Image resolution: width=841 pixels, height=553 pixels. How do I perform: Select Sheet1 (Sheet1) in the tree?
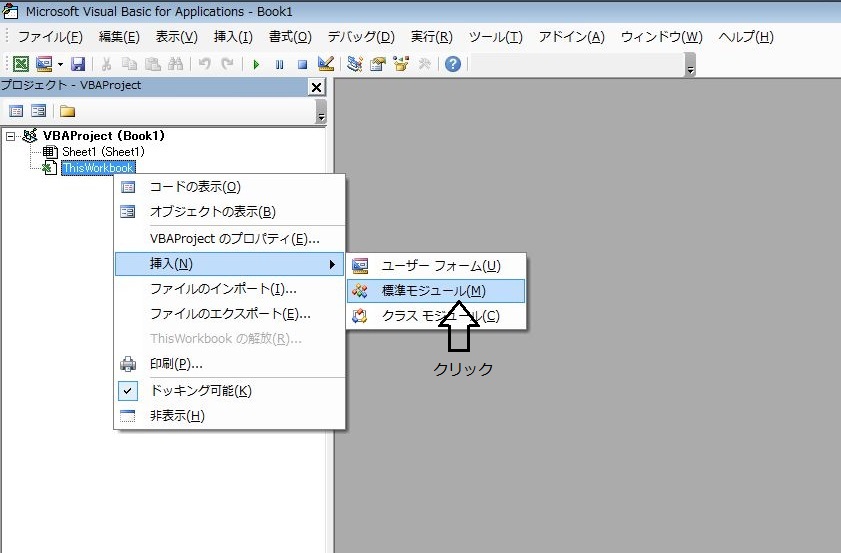(103, 152)
